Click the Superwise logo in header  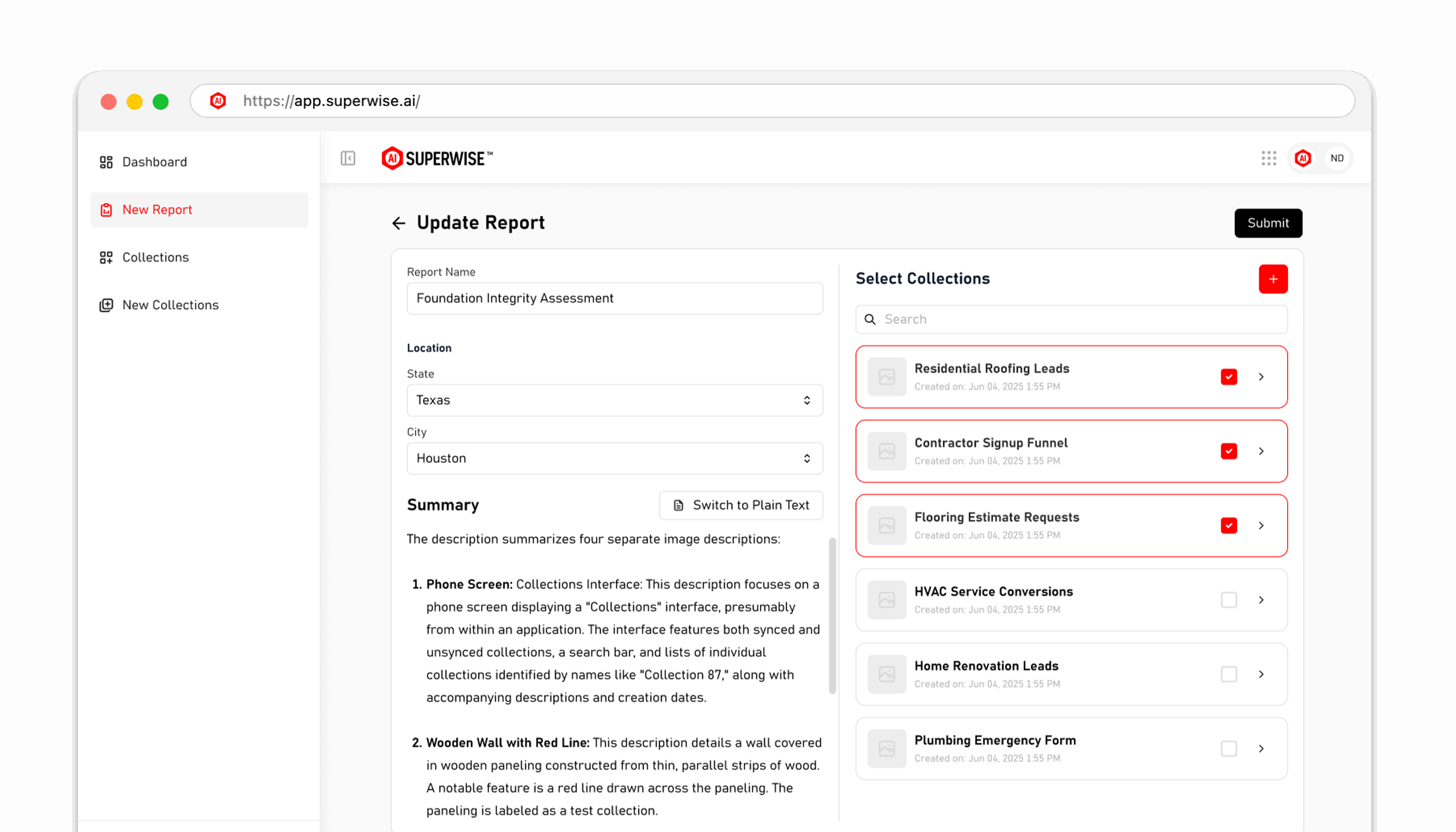437,158
